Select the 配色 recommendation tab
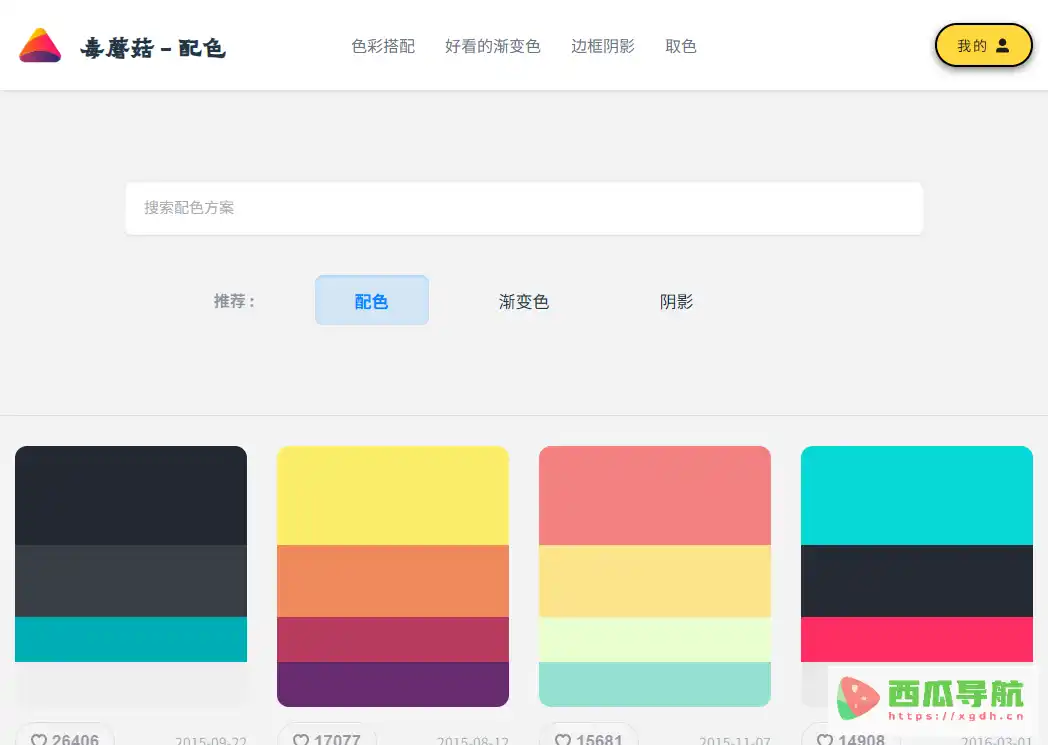 pos(372,301)
